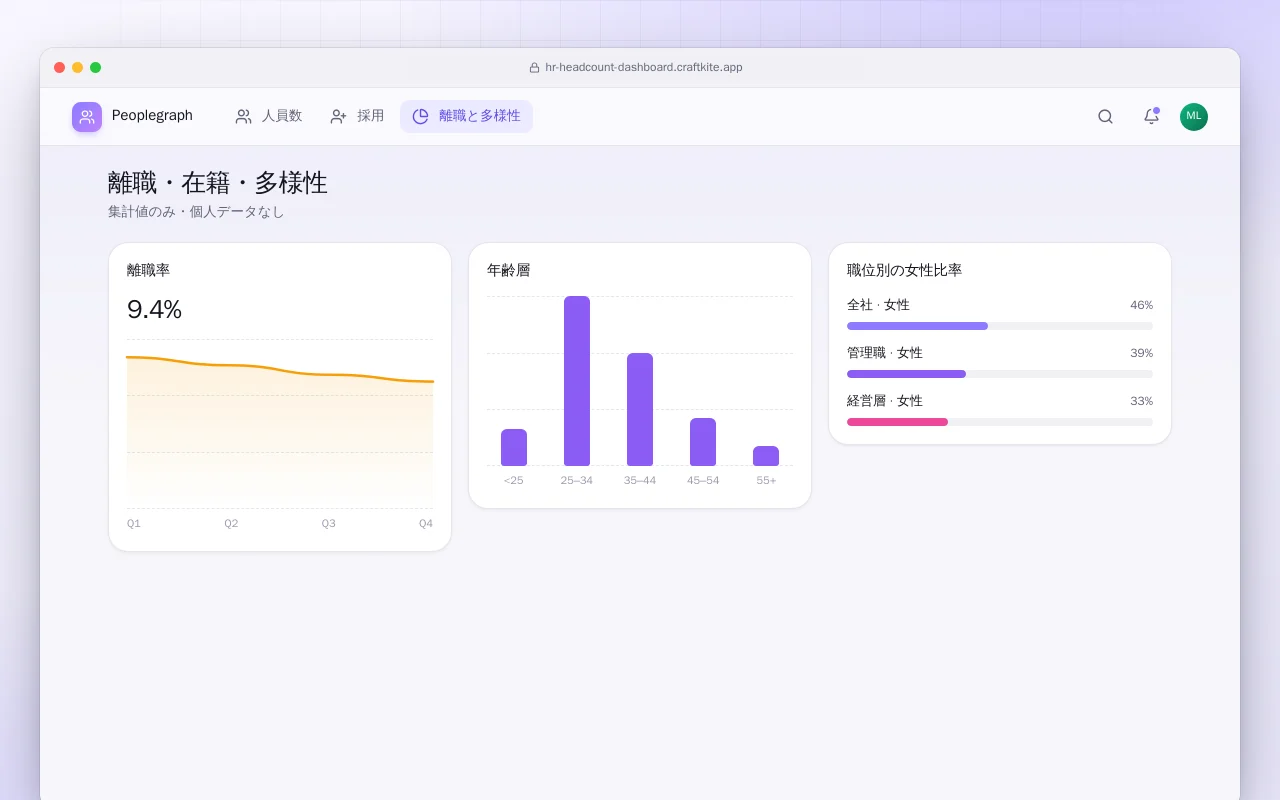Click the Q3 axis label
The image size is (1280, 800).
tap(328, 524)
